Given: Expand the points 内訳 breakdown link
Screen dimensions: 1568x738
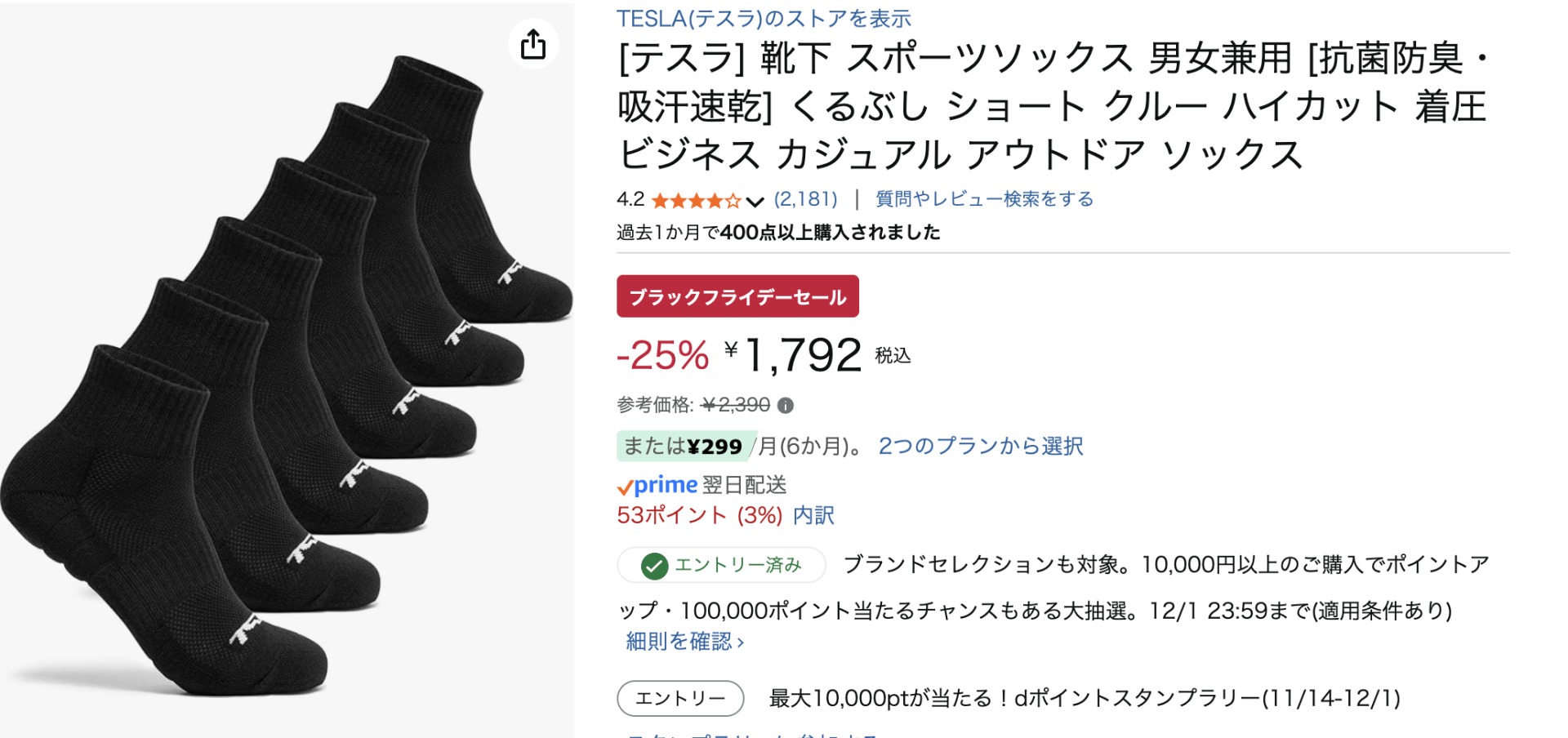Looking at the screenshot, I should (813, 515).
